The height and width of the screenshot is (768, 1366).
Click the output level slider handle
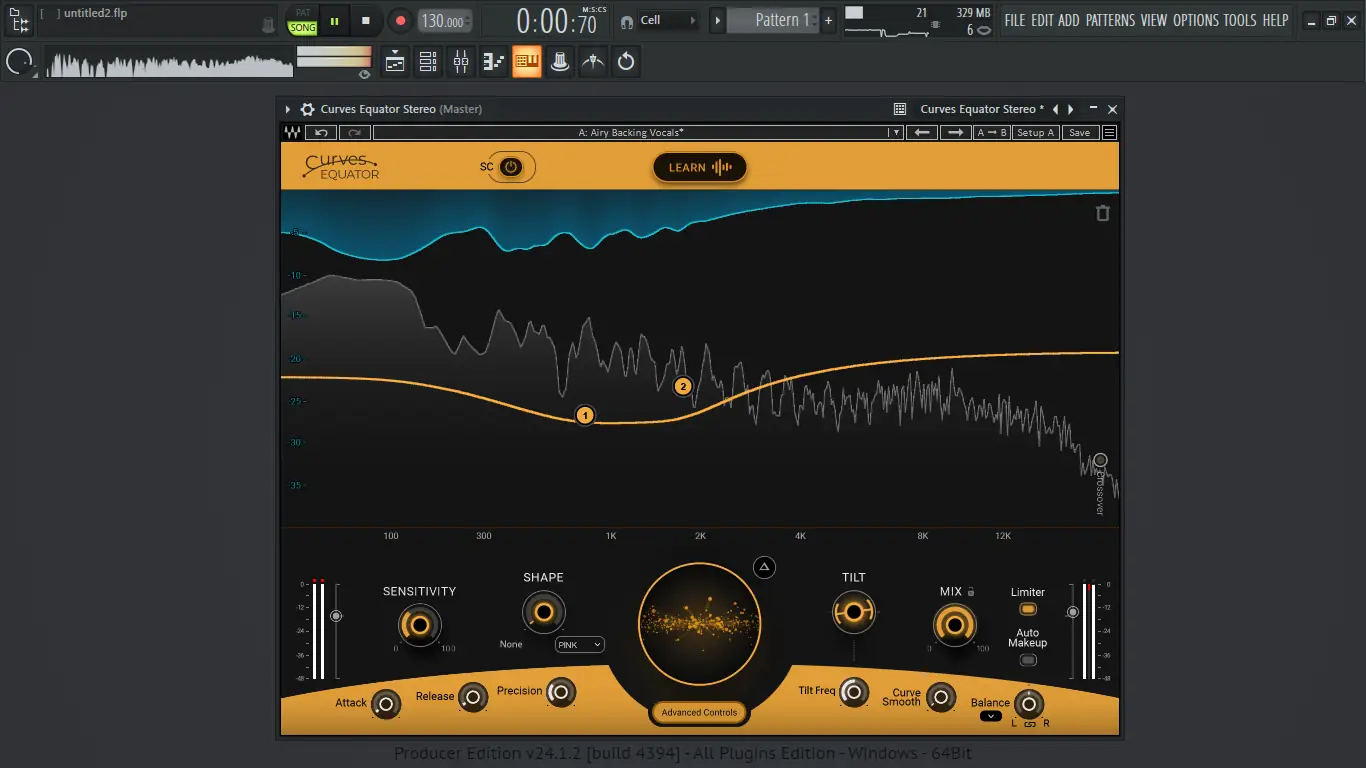1073,612
